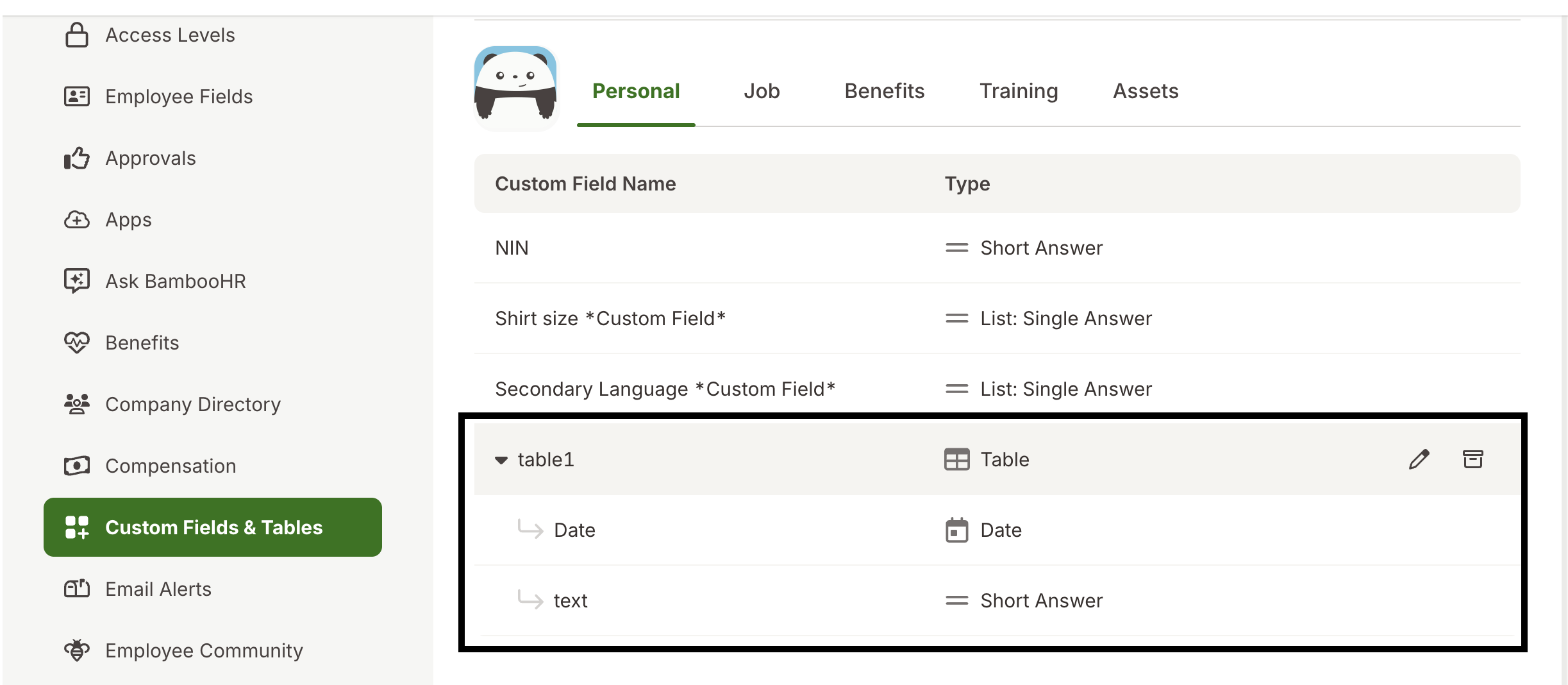Click the Employee Community bee icon
The height and width of the screenshot is (685, 1568).
click(x=77, y=650)
